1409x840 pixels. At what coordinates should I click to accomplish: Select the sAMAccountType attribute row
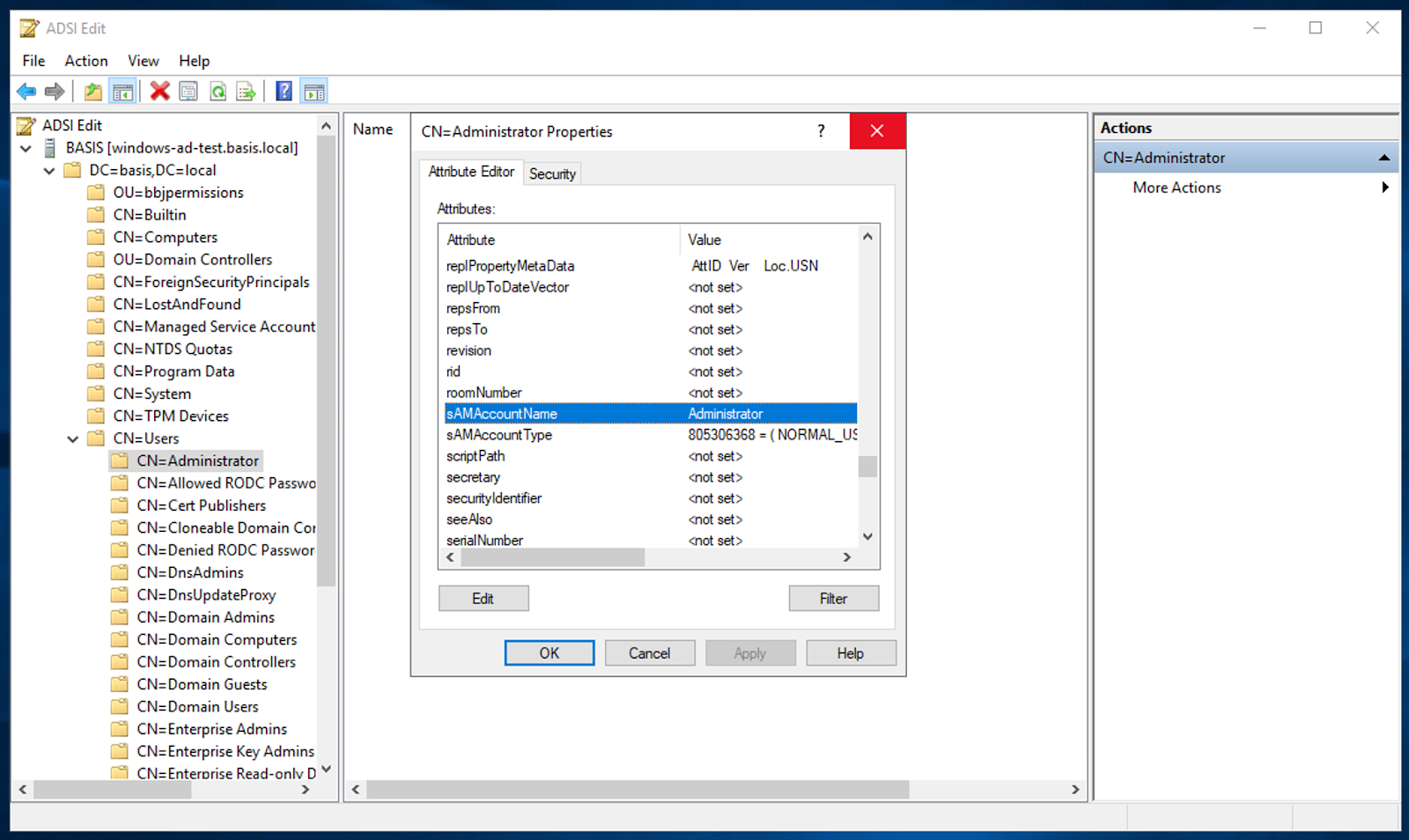(651, 435)
